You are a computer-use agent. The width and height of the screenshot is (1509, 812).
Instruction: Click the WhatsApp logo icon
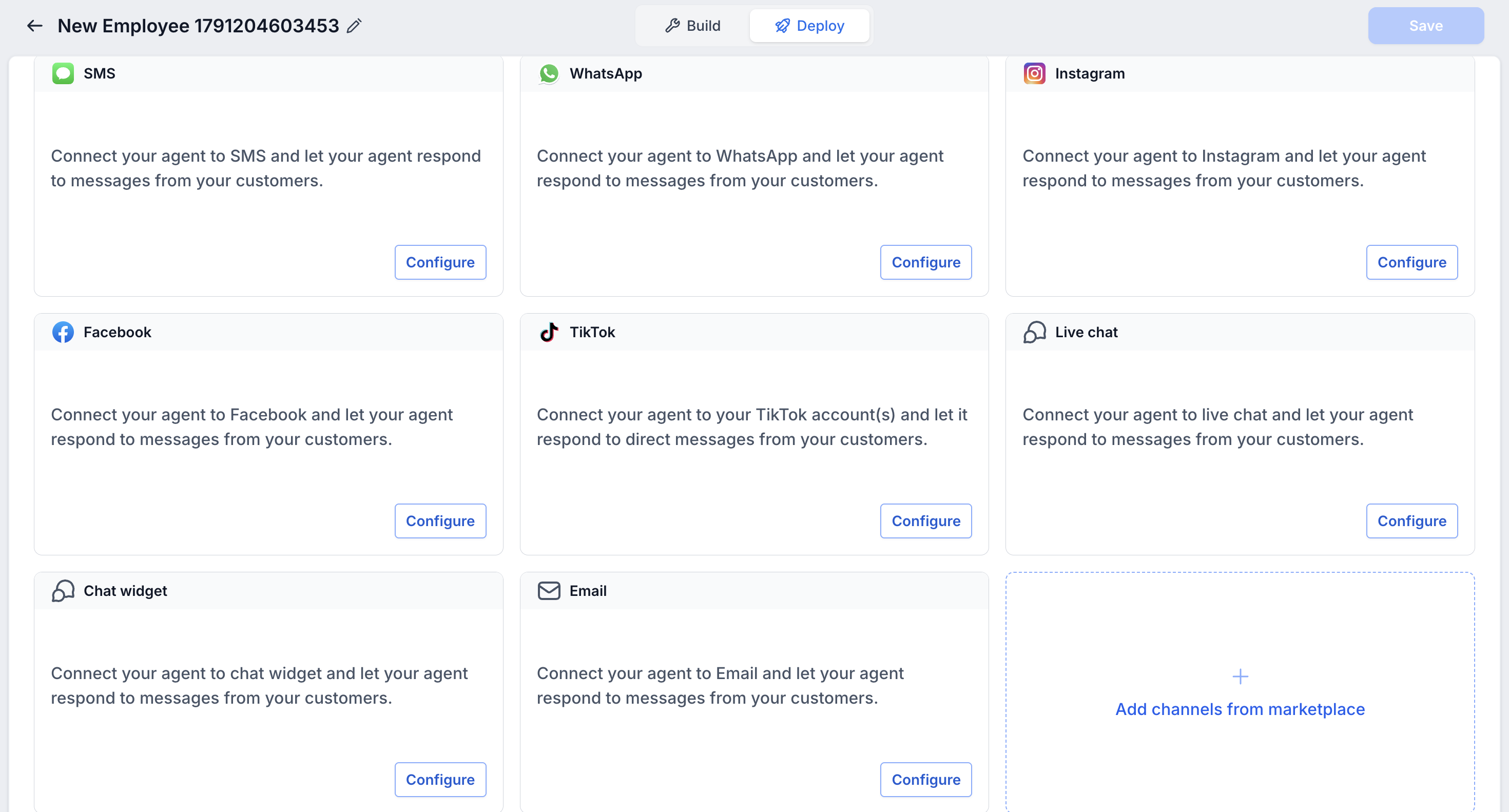pos(549,73)
